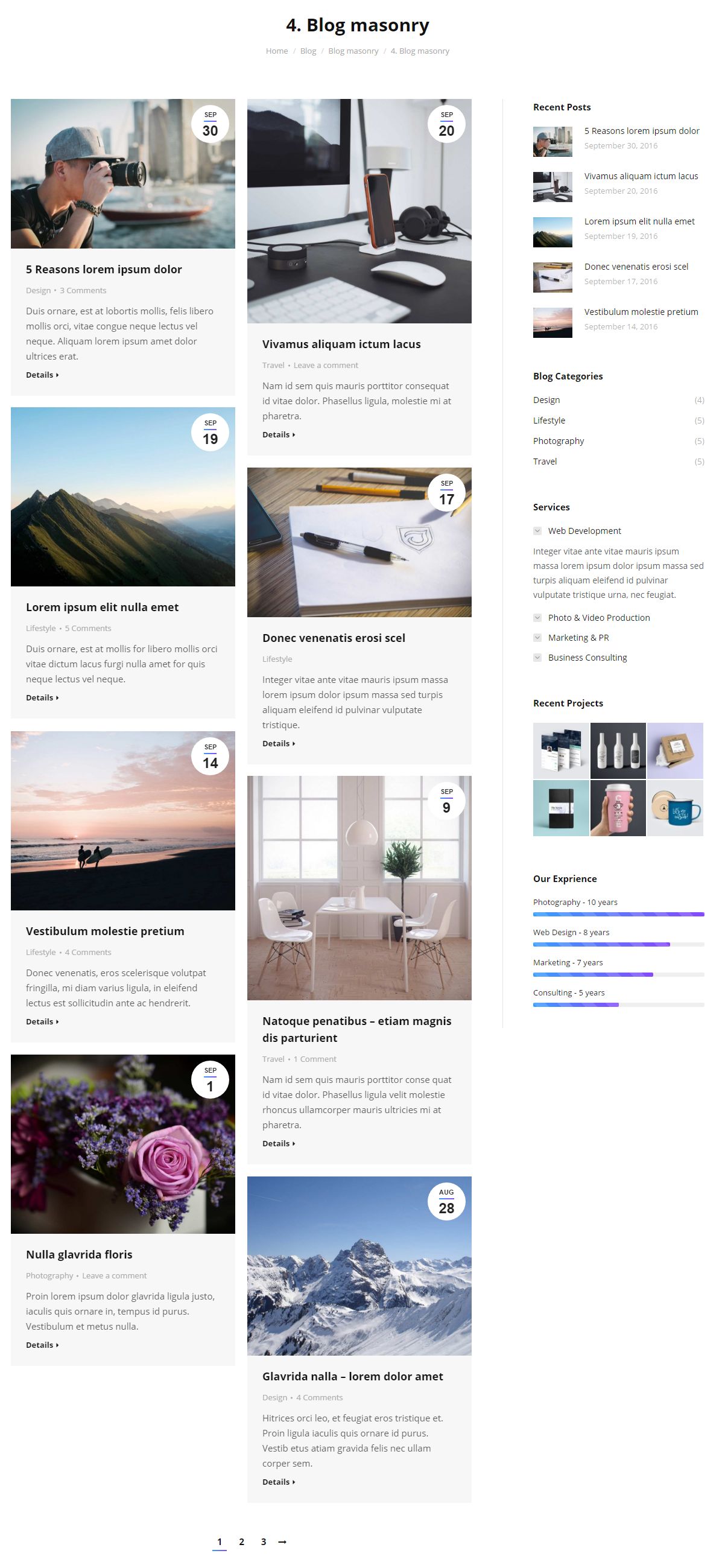725x1568 pixels.
Task: Go to pagination page 3
Action: [x=264, y=1542]
